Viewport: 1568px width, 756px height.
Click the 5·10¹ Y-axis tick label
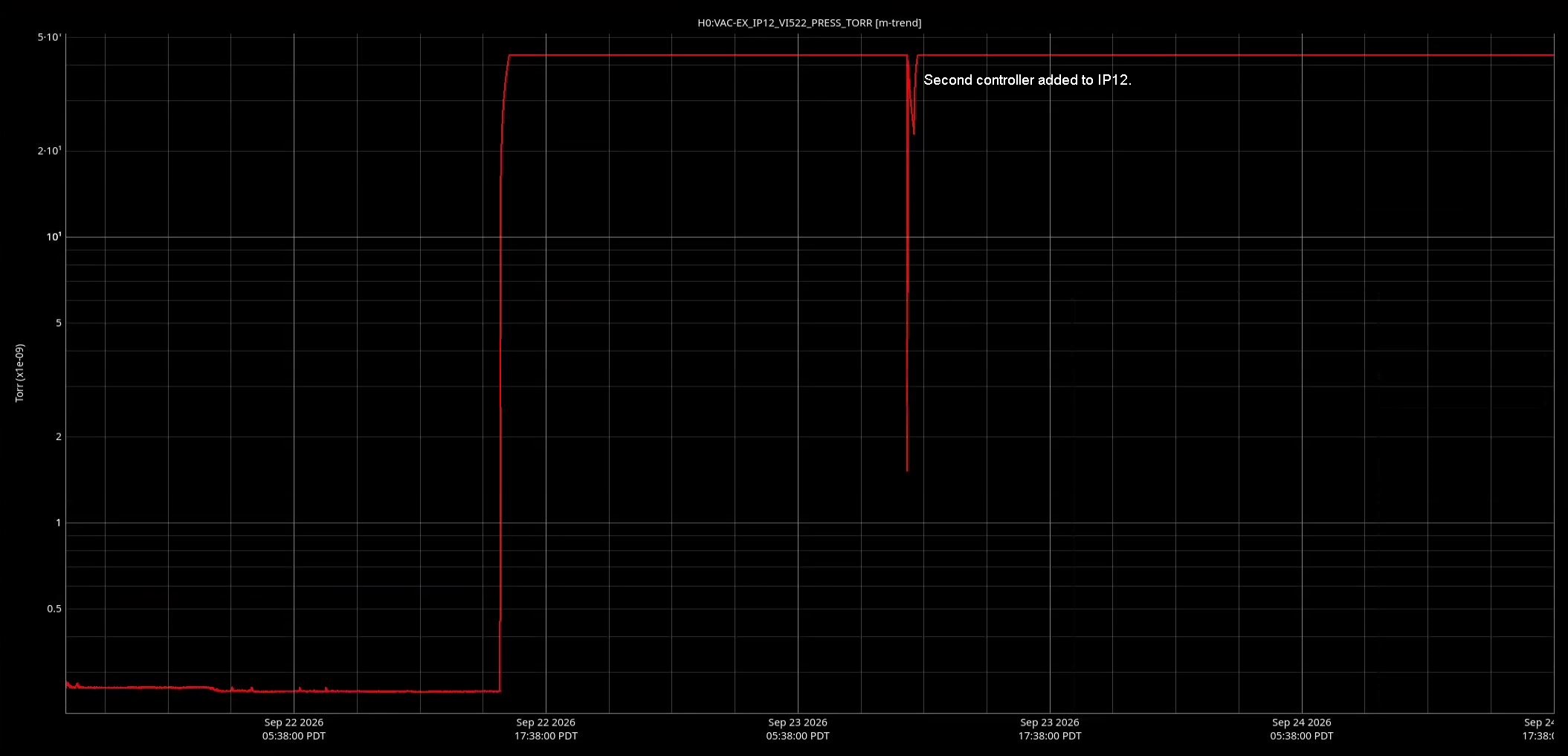pyautogui.click(x=50, y=37)
